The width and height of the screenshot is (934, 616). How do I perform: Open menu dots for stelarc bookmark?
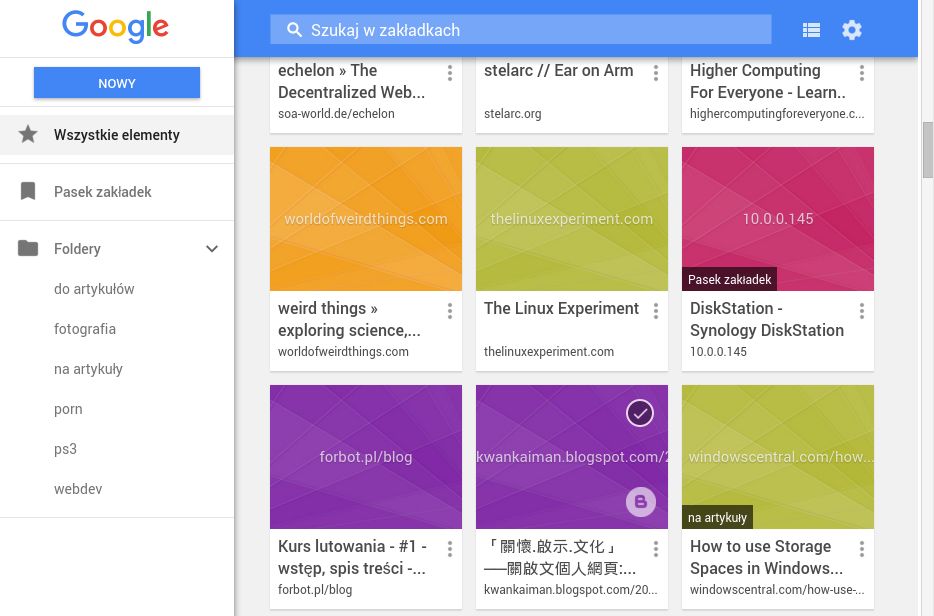(x=656, y=73)
